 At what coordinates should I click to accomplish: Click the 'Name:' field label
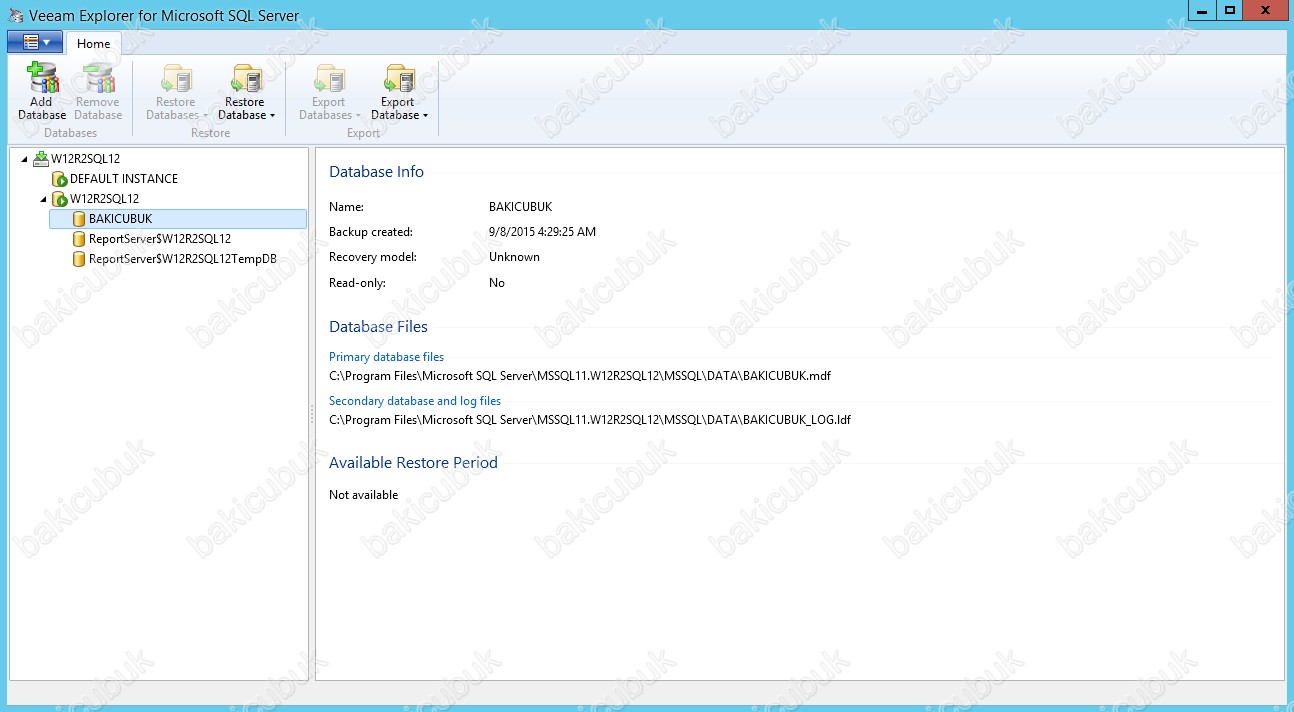coord(347,207)
